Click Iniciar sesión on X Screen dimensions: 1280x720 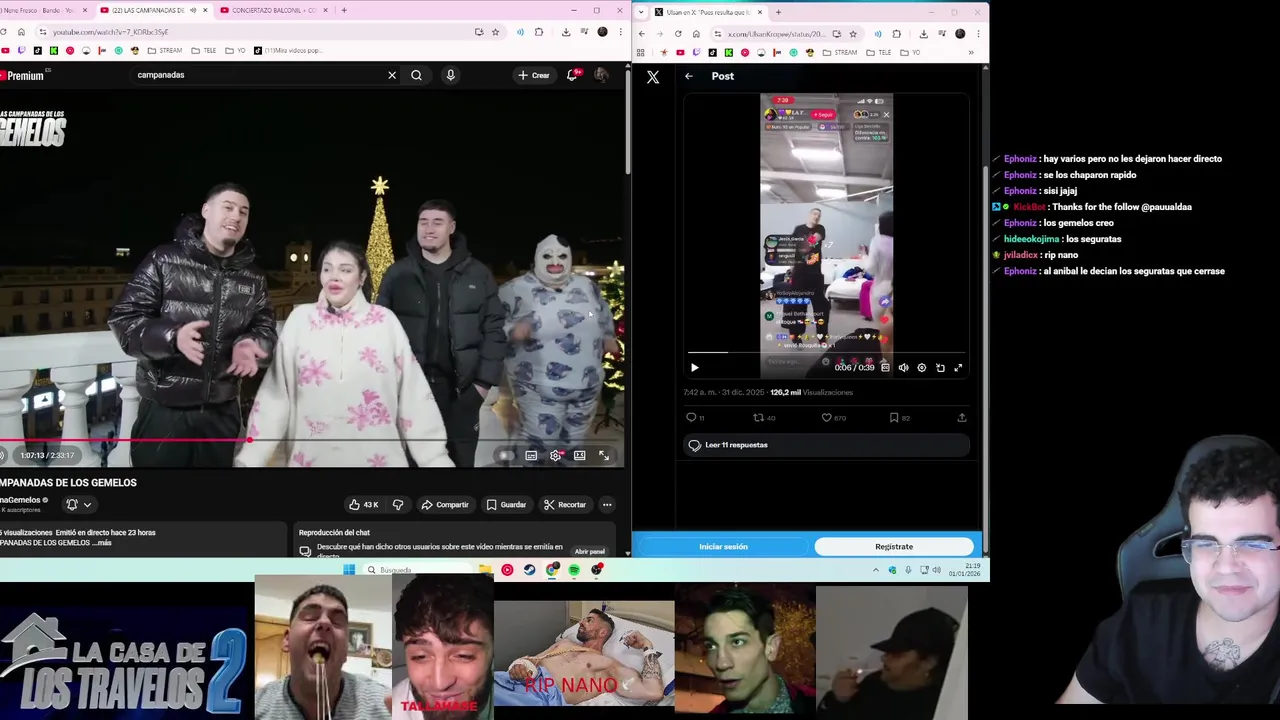(723, 547)
